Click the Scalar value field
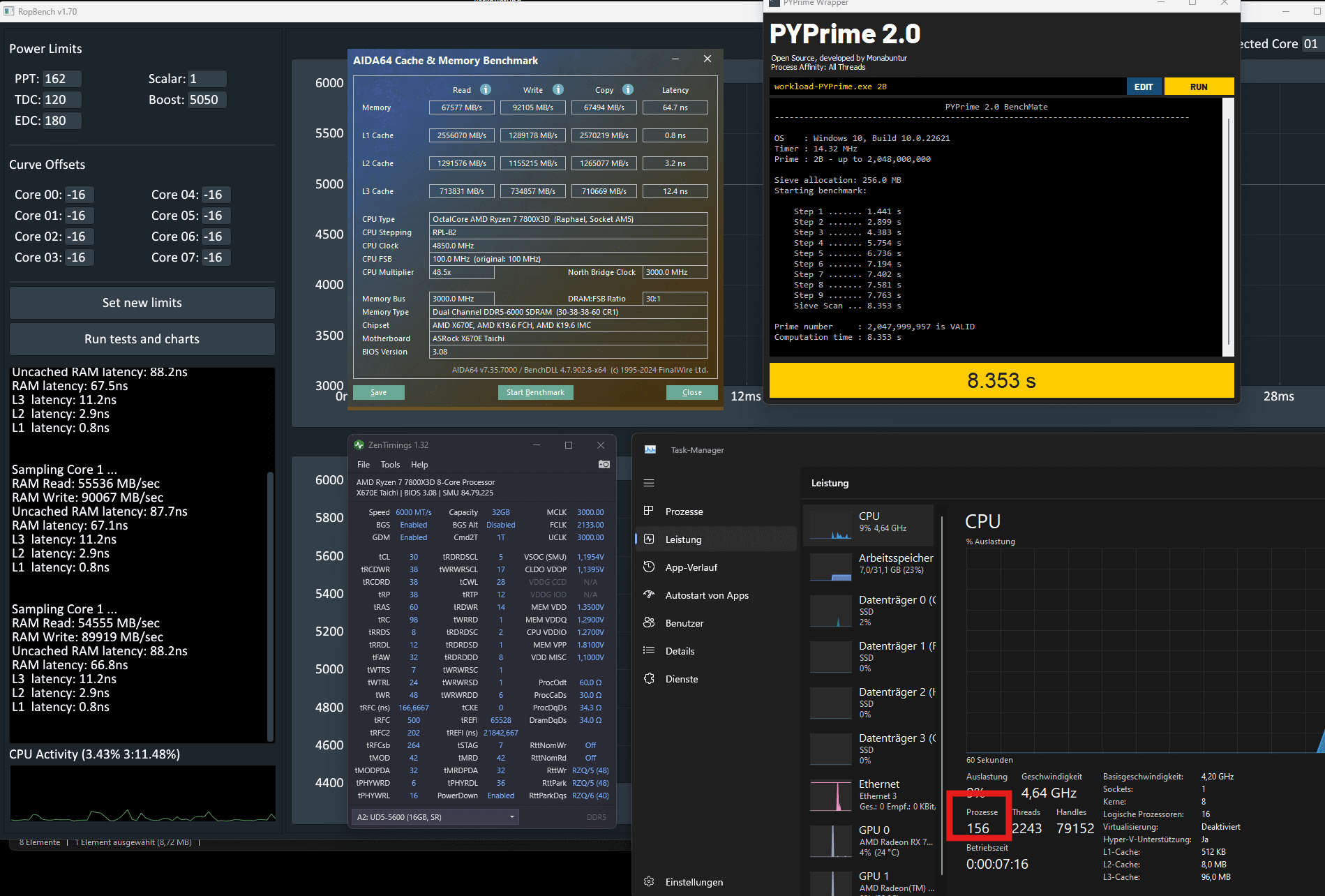 pyautogui.click(x=207, y=79)
